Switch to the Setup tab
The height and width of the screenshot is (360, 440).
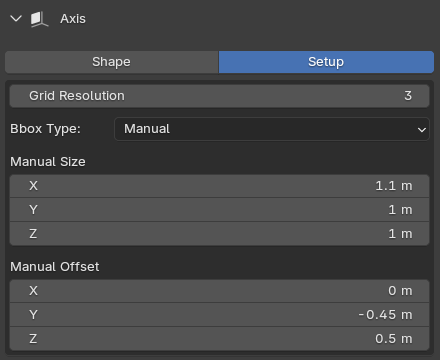tap(326, 62)
